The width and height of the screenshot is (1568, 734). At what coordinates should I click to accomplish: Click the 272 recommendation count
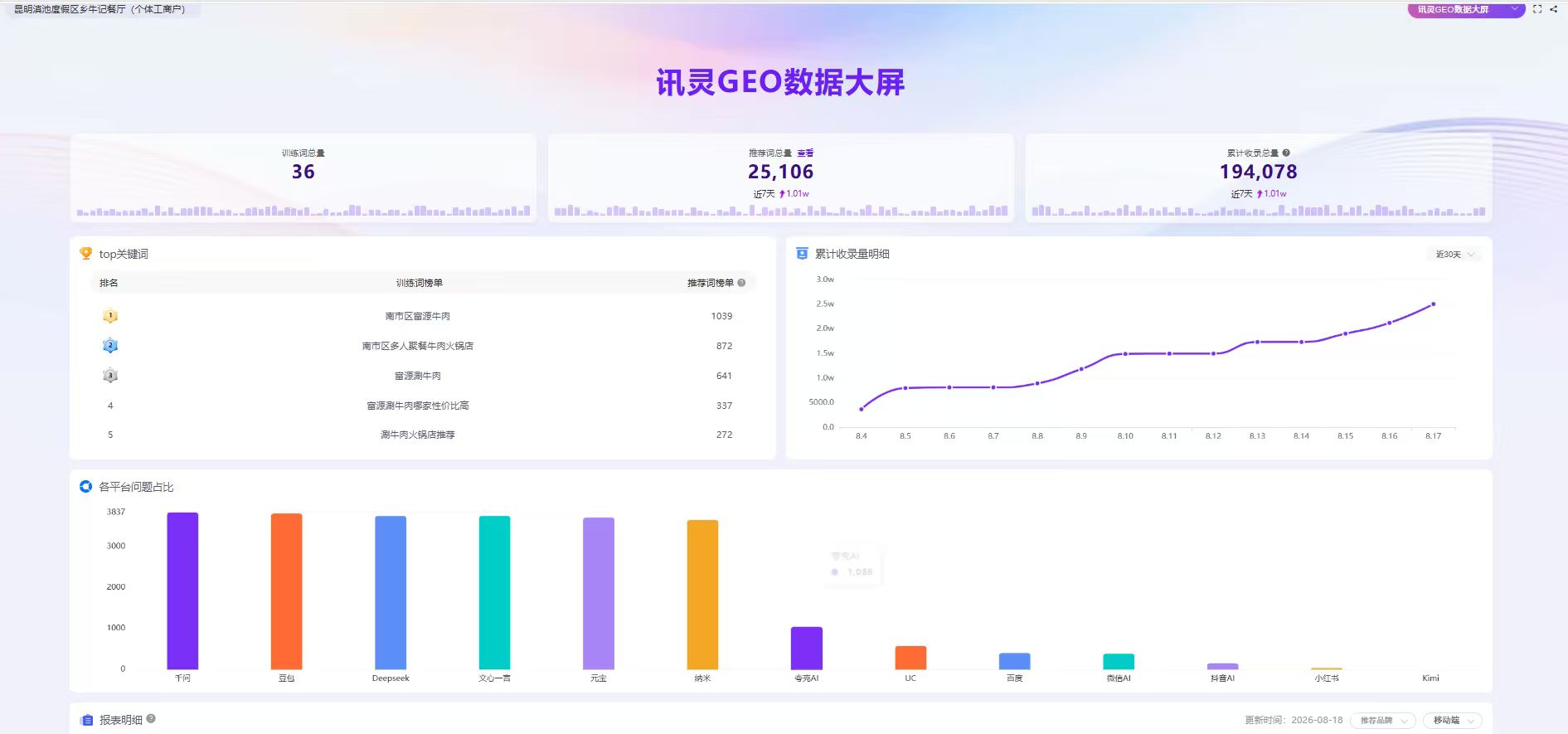[725, 435]
